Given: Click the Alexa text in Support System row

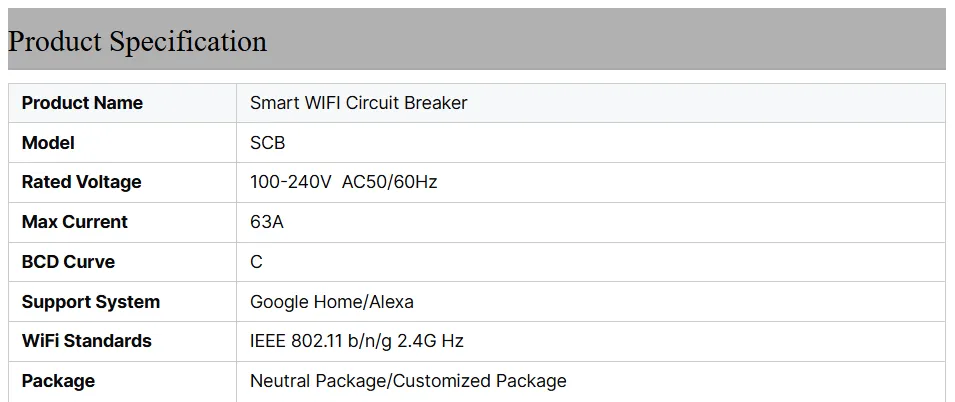Looking at the screenshot, I should pyautogui.click(x=389, y=302).
